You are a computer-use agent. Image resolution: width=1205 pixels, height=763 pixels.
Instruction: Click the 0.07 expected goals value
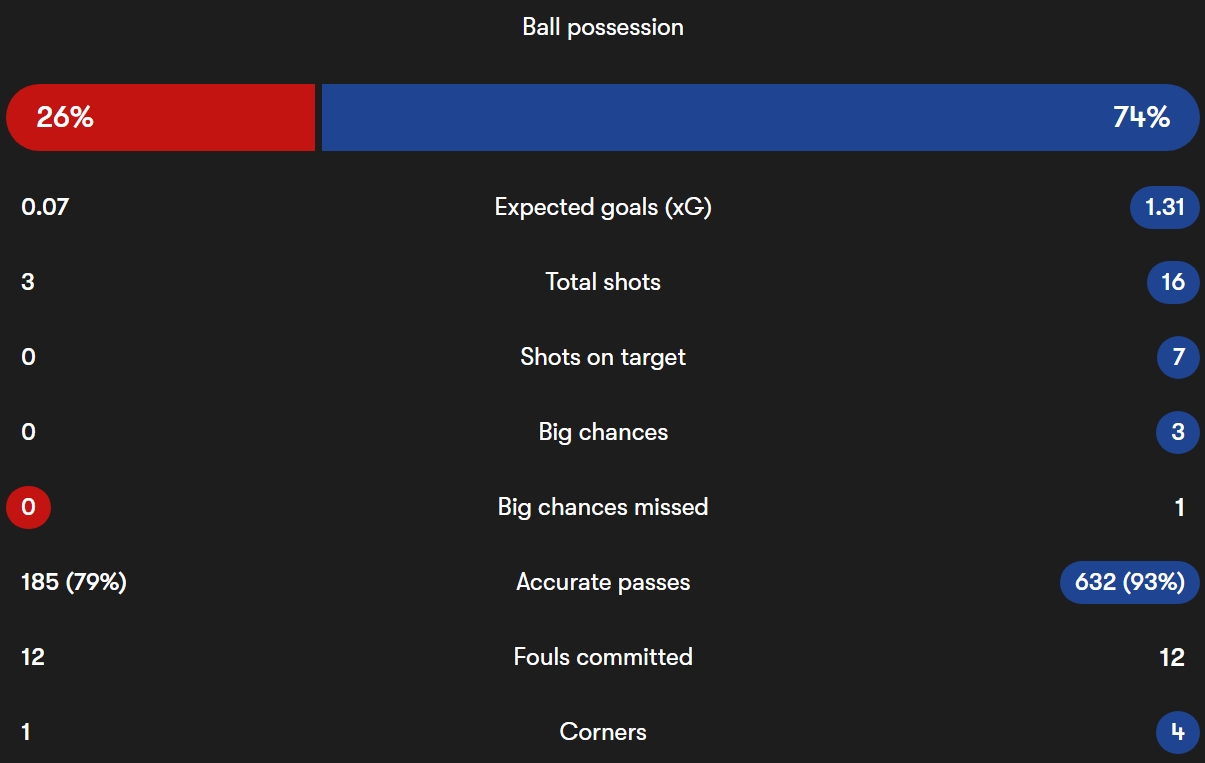45,207
